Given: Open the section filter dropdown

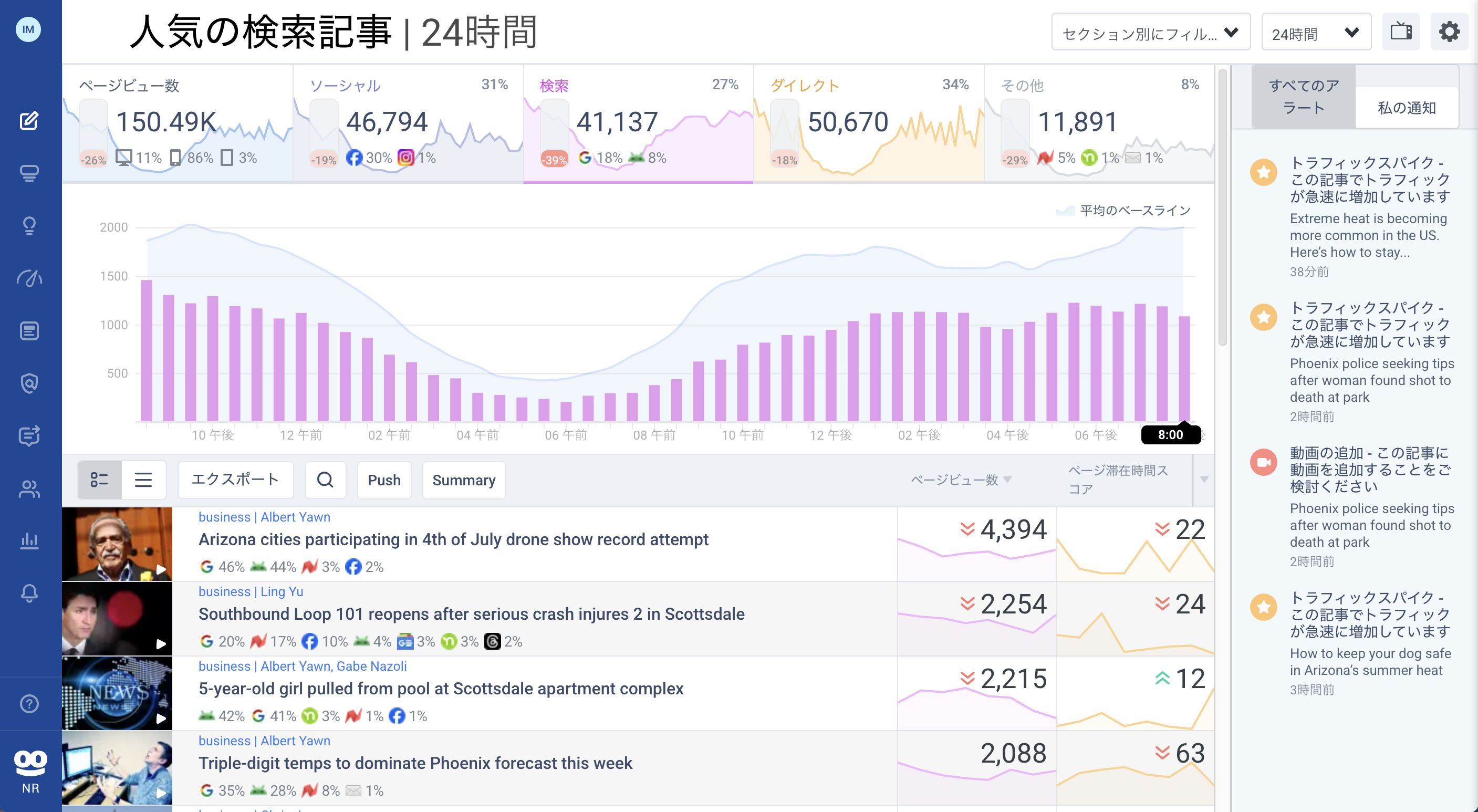Looking at the screenshot, I should [x=1151, y=32].
